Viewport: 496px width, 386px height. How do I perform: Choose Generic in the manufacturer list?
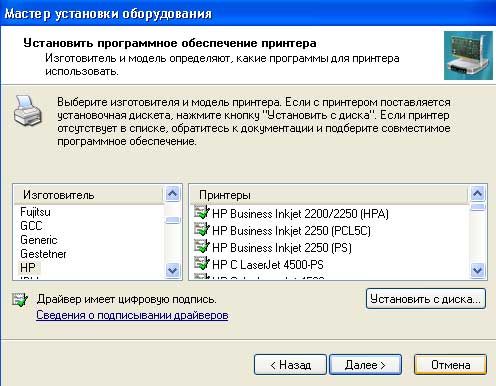click(x=39, y=240)
